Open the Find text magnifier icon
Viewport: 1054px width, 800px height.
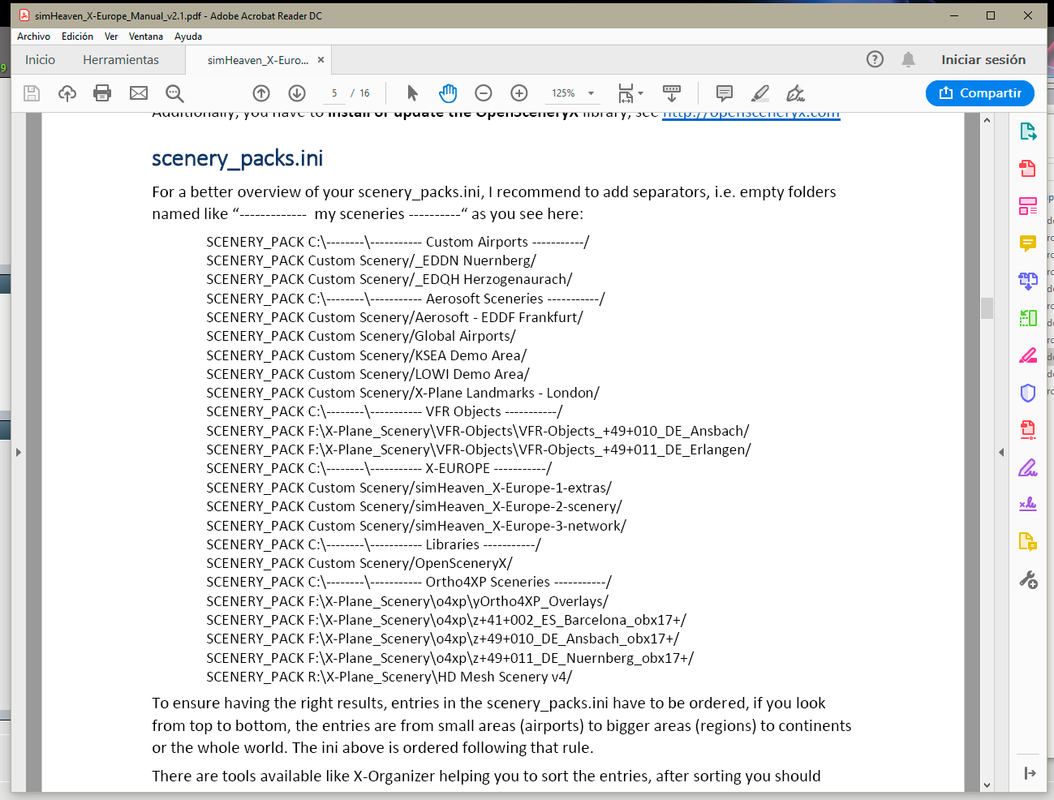pos(174,93)
